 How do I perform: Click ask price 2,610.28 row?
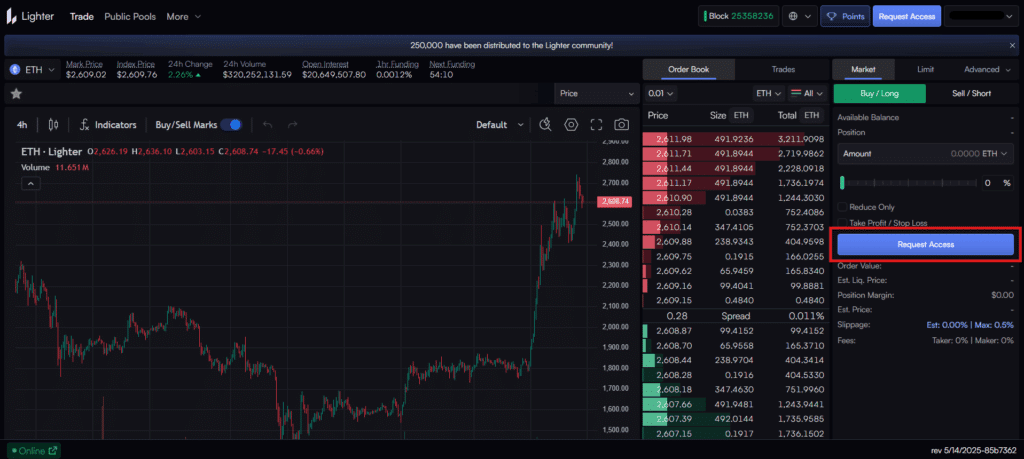[x=735, y=212]
